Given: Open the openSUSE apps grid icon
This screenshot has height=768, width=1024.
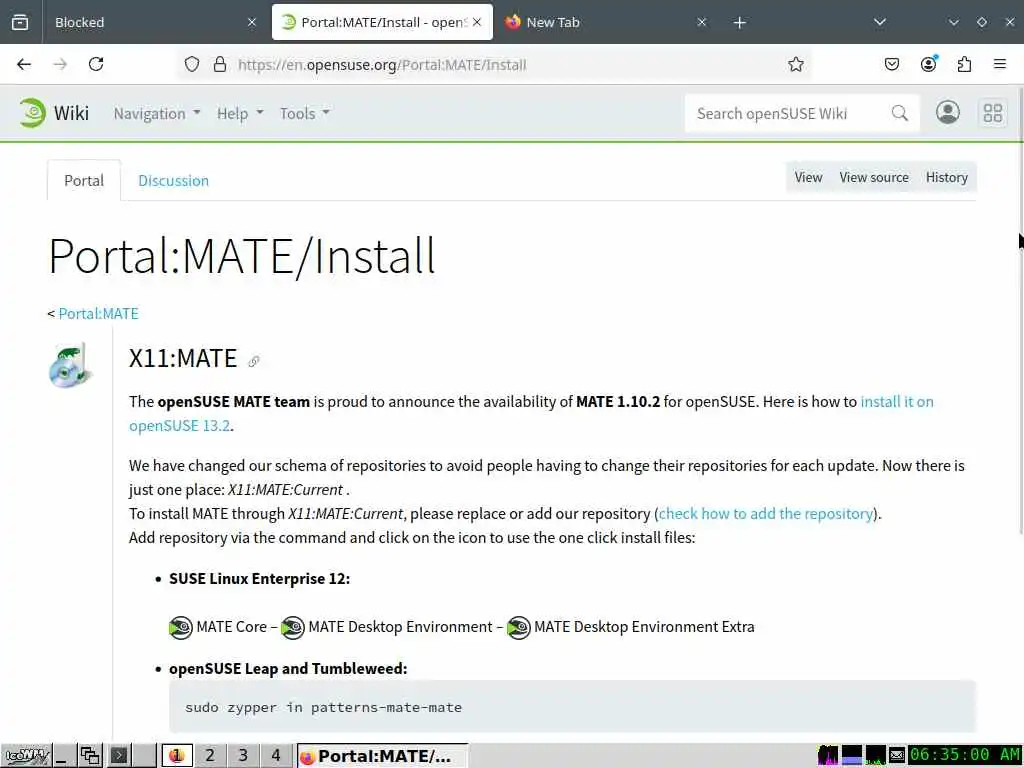Looking at the screenshot, I should point(993,113).
